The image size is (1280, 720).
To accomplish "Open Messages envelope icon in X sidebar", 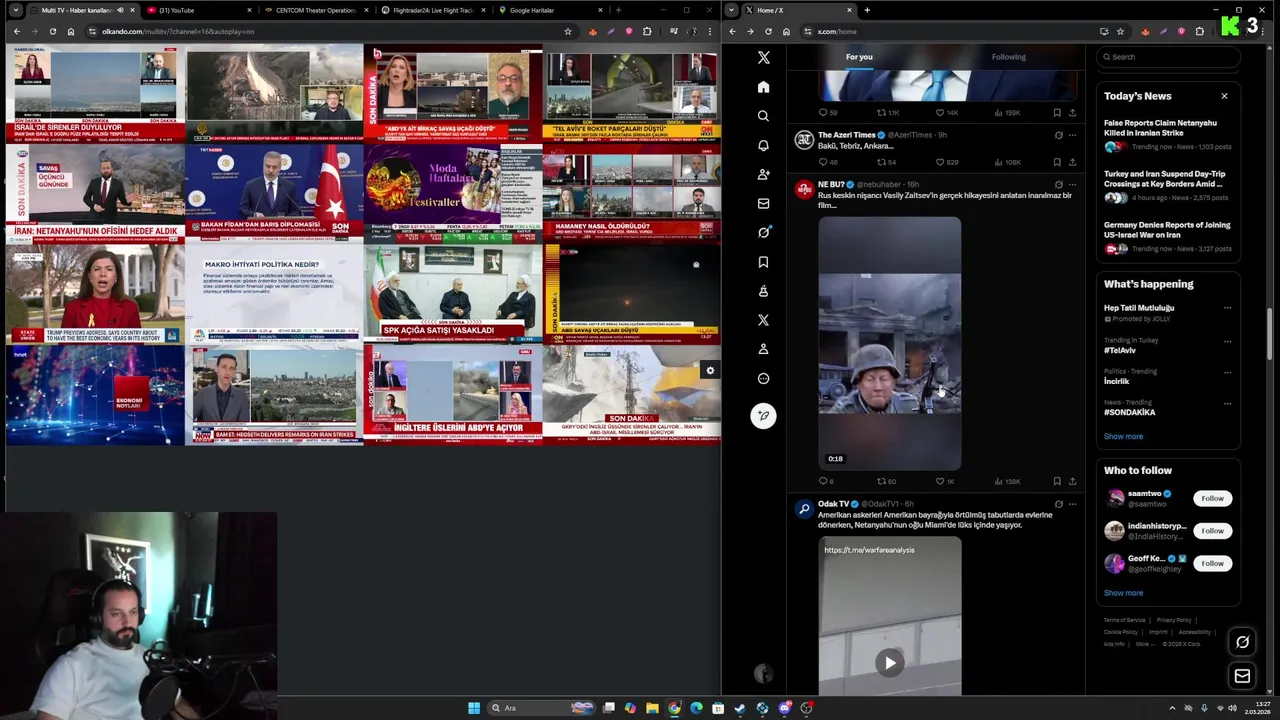I will pos(763,203).
